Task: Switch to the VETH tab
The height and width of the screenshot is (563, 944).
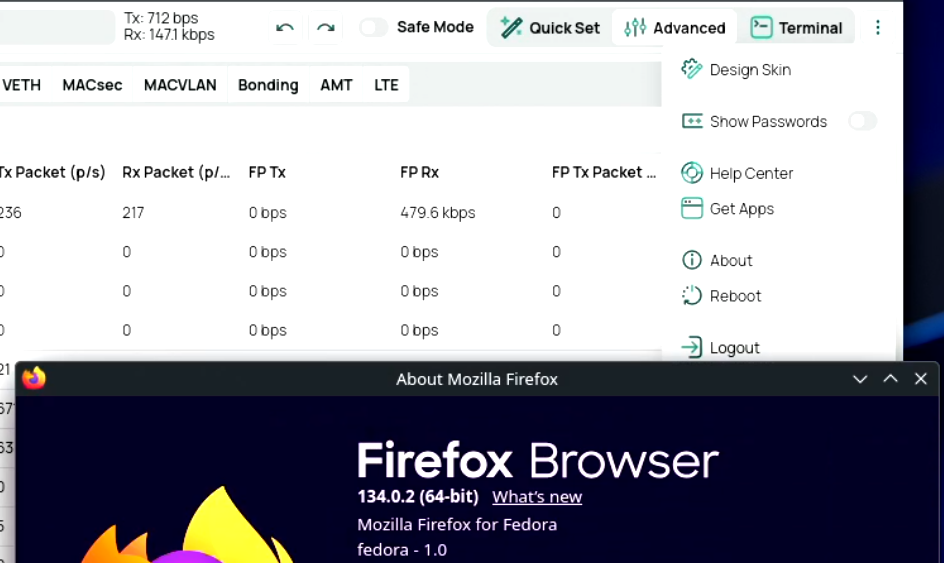Action: [x=22, y=85]
